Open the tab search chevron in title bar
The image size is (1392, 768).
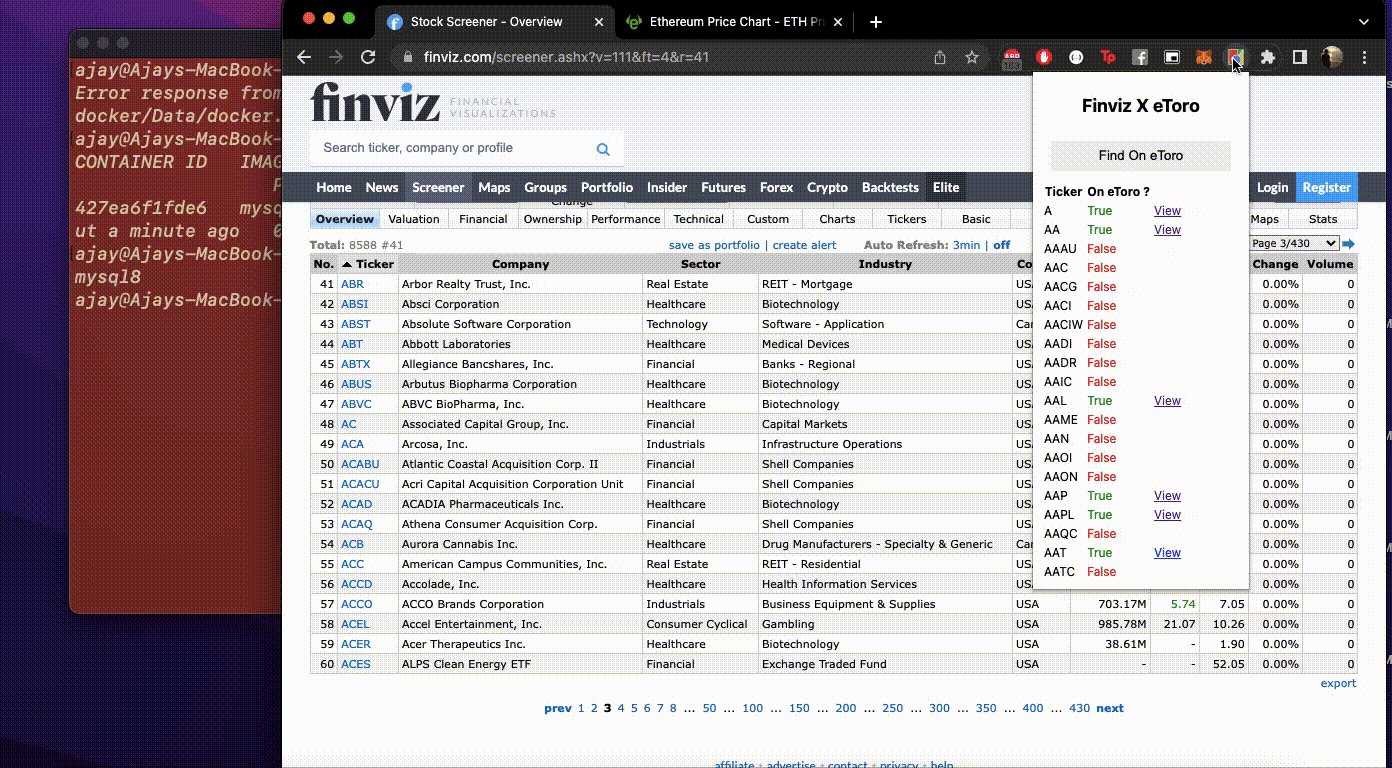[x=1364, y=22]
